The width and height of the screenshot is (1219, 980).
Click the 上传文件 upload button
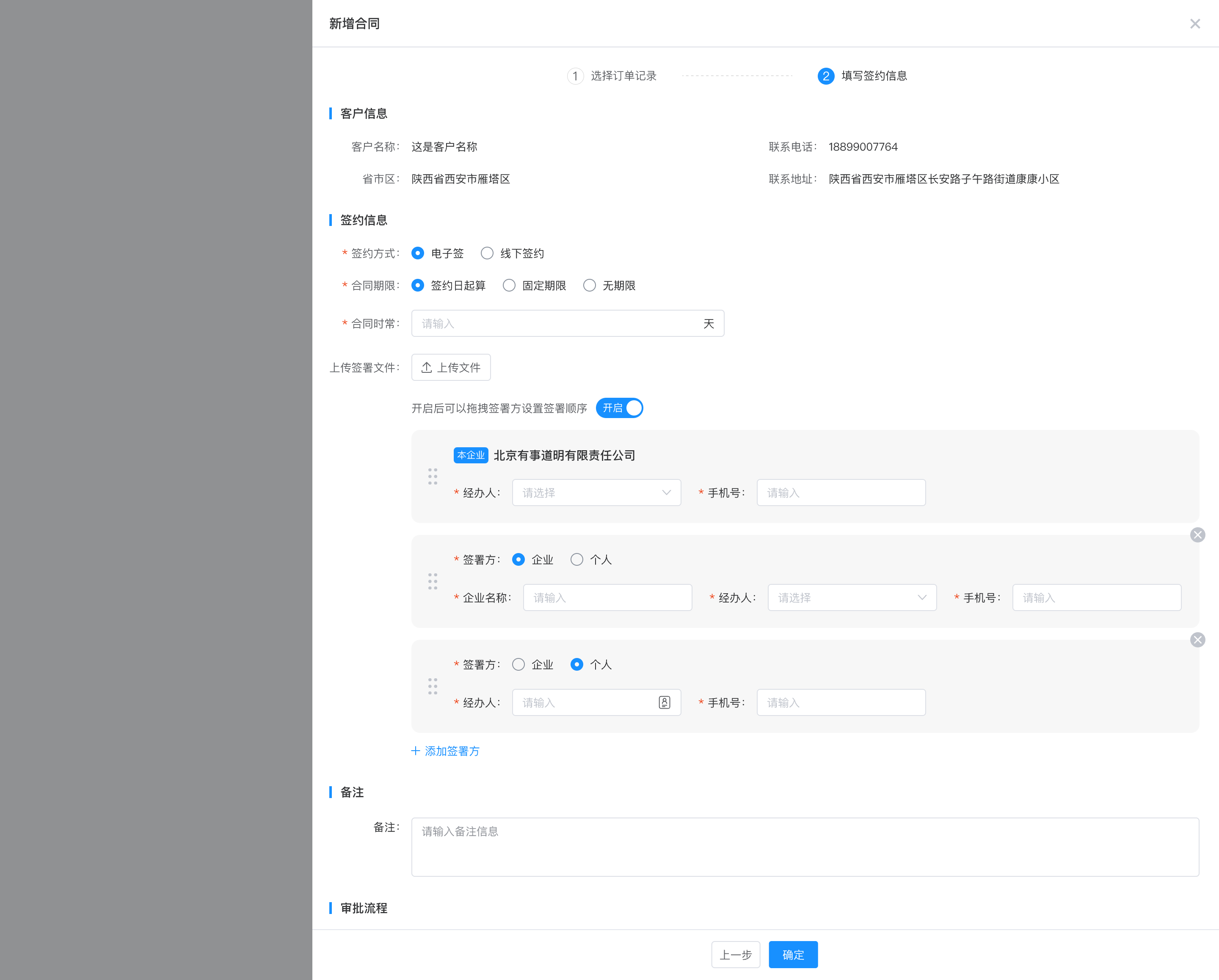pyautogui.click(x=451, y=367)
